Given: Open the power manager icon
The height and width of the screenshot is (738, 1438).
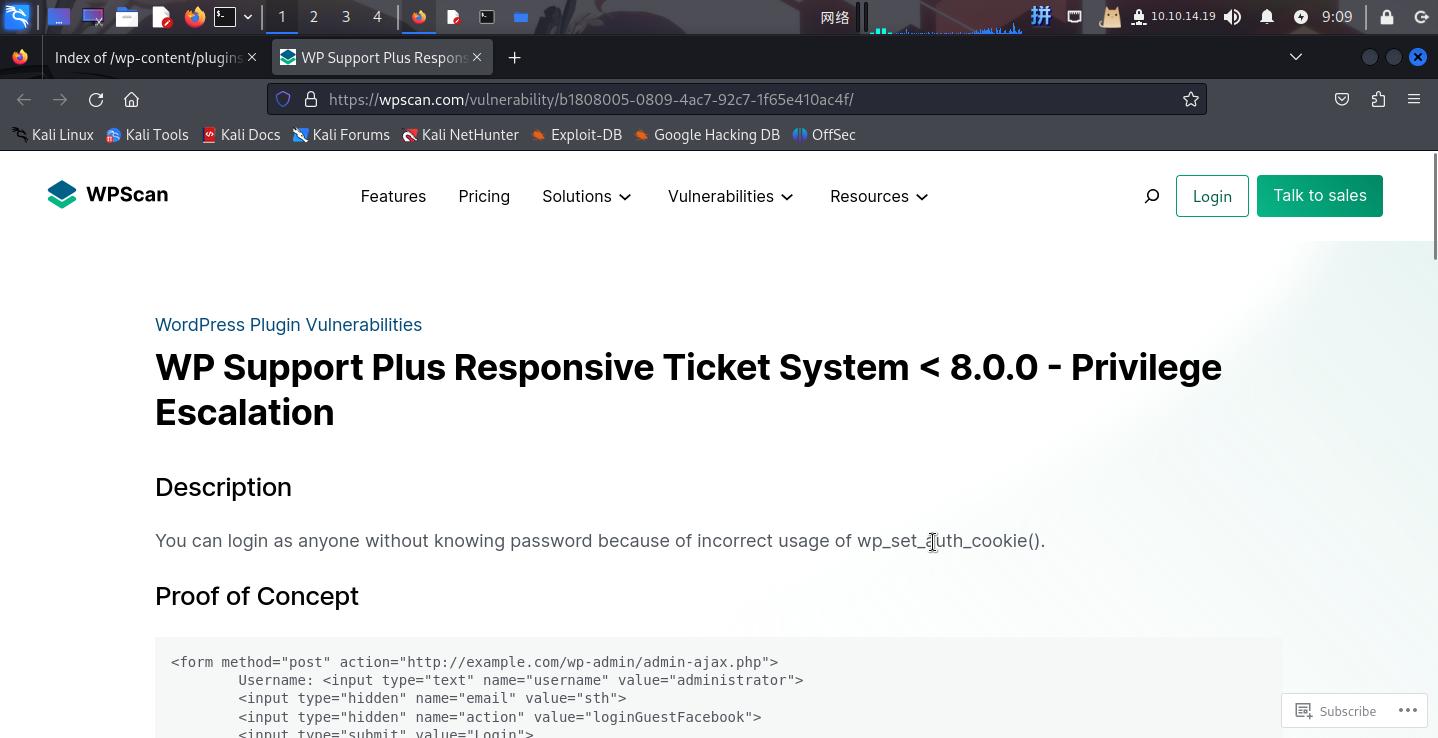Looking at the screenshot, I should coord(1300,17).
